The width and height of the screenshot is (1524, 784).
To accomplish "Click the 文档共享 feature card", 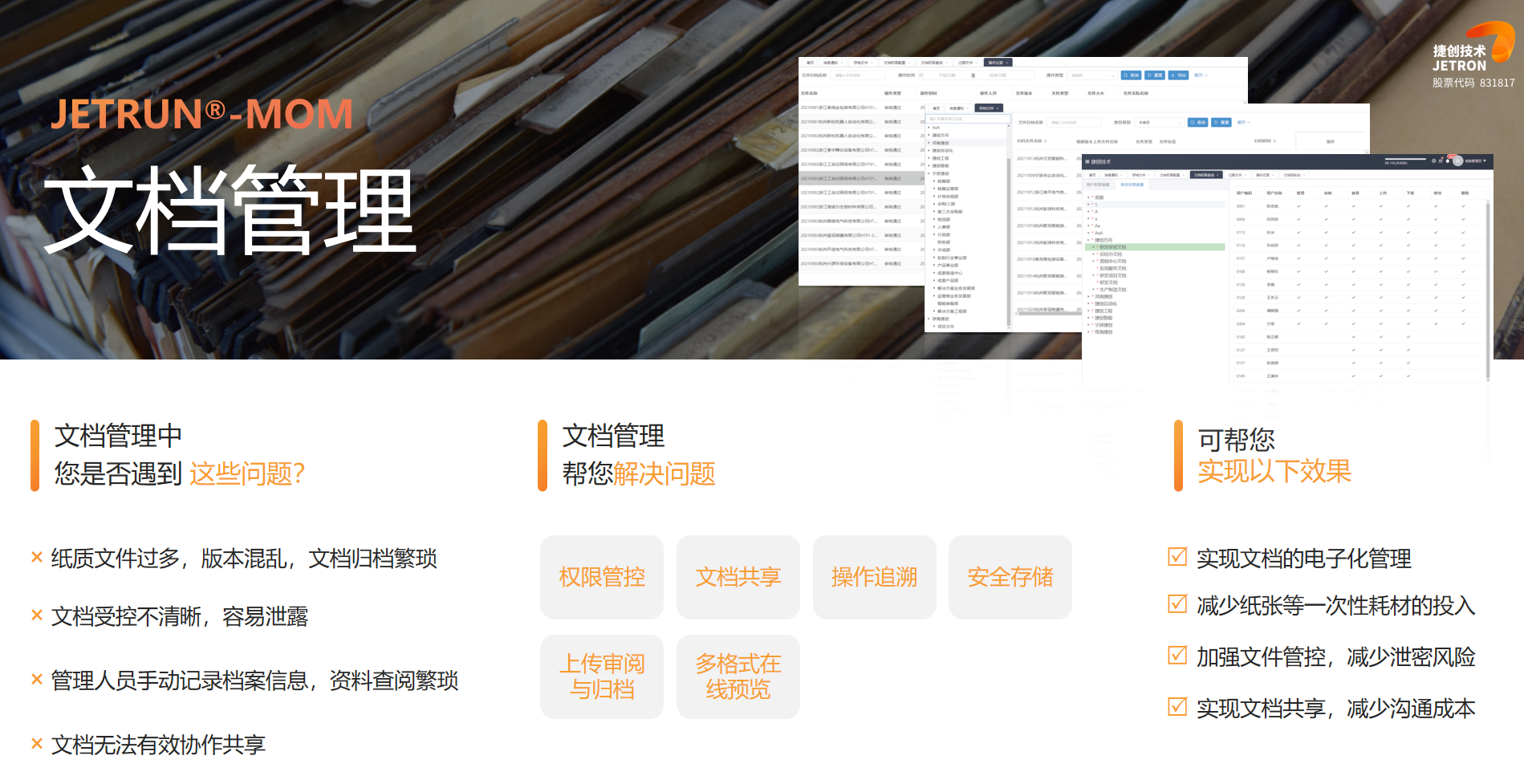I will [738, 577].
